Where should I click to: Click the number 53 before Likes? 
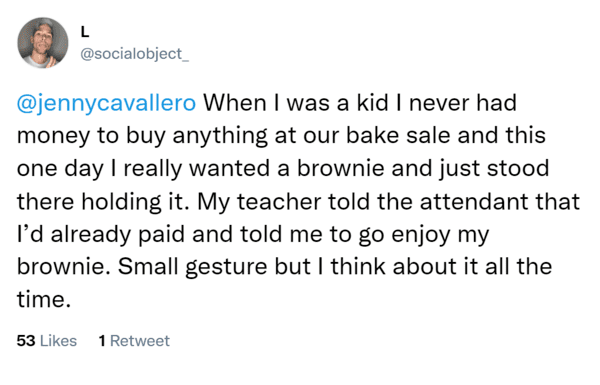(26, 341)
